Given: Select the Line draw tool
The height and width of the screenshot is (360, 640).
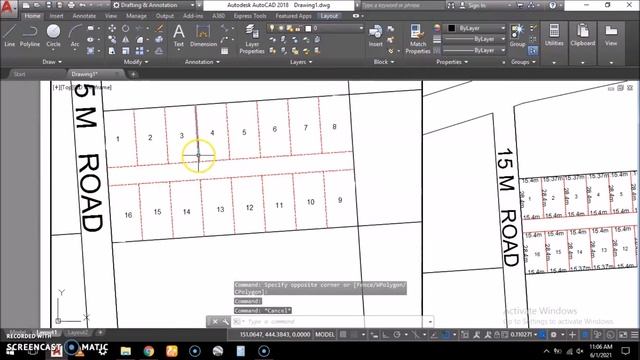Looking at the screenshot, I should [x=9, y=35].
